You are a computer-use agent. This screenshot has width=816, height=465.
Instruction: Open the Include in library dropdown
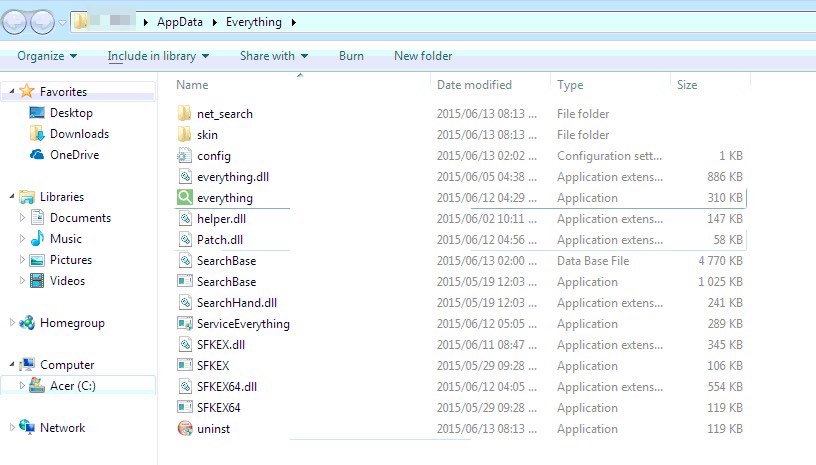[158, 56]
